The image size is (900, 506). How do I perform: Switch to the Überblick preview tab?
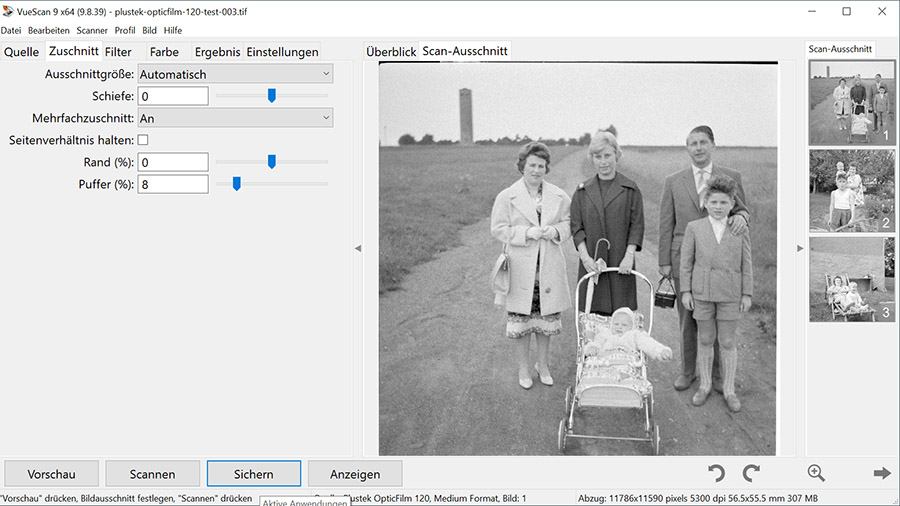(x=390, y=51)
